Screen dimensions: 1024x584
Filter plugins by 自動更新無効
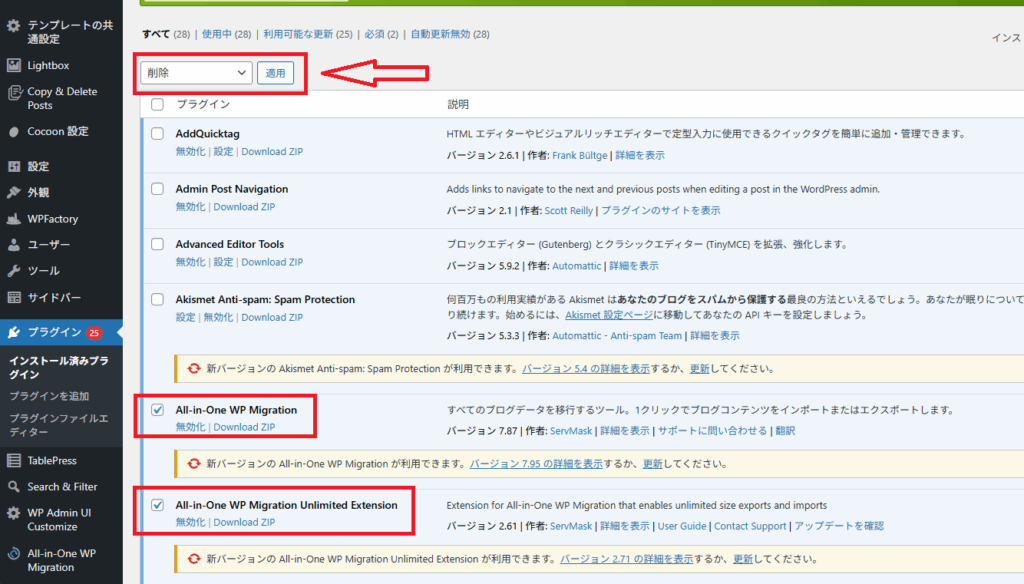pos(440,34)
